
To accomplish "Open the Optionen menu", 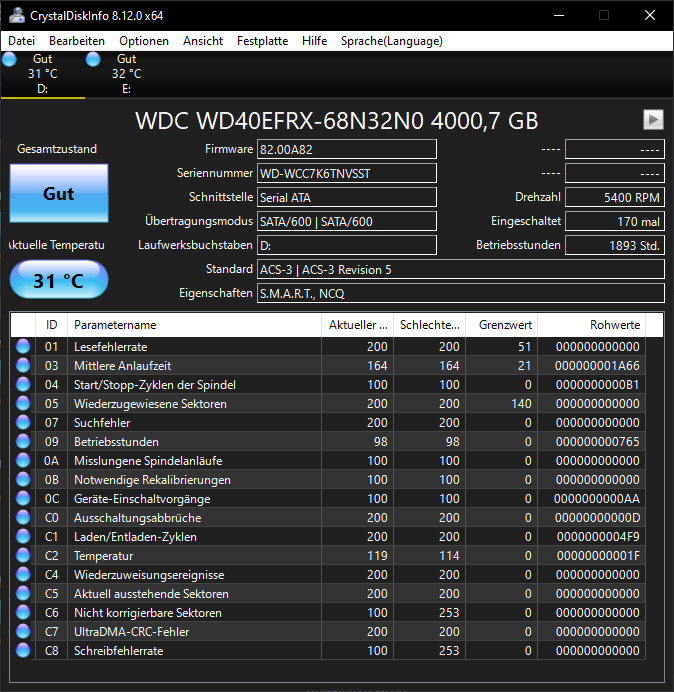I will (x=144, y=41).
